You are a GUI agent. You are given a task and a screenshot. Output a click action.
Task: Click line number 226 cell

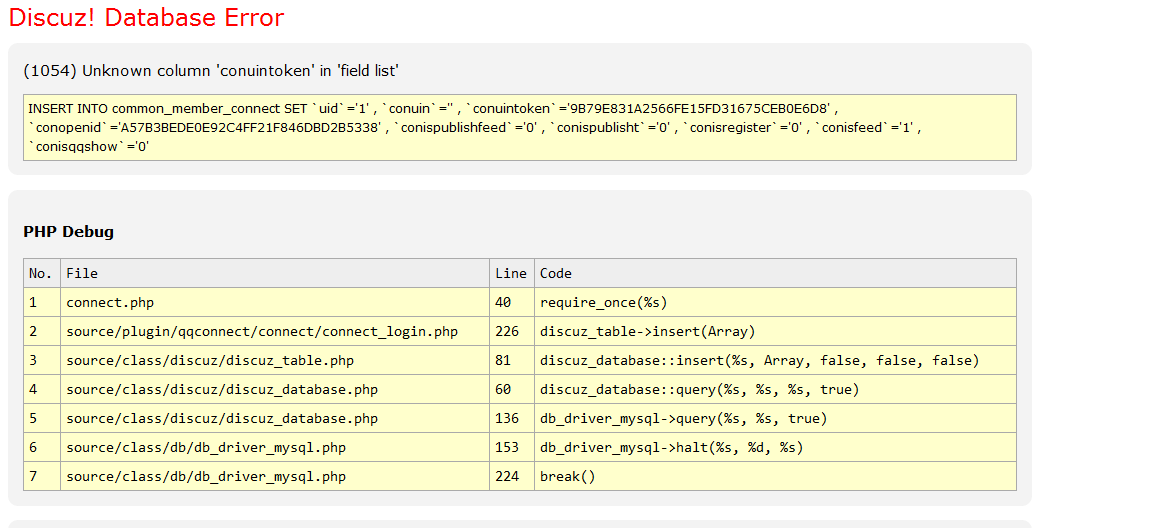pyautogui.click(x=508, y=331)
